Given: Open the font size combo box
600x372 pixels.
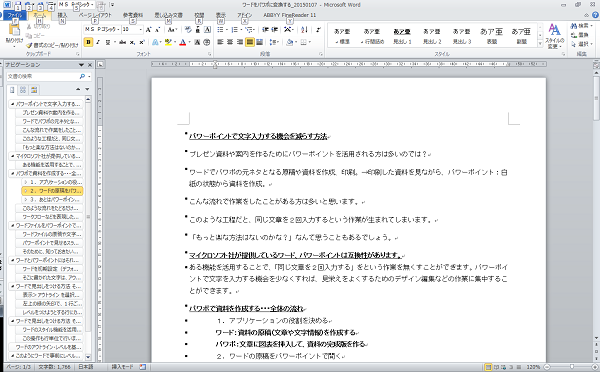Looking at the screenshot, I should click(132, 29).
